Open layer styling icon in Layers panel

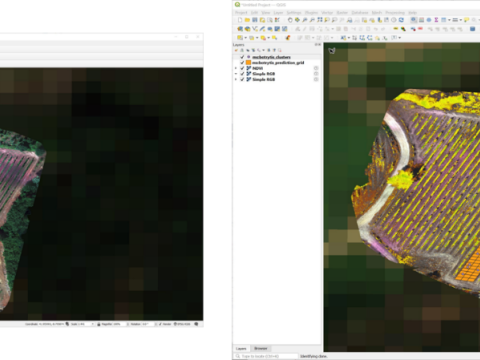236,50
